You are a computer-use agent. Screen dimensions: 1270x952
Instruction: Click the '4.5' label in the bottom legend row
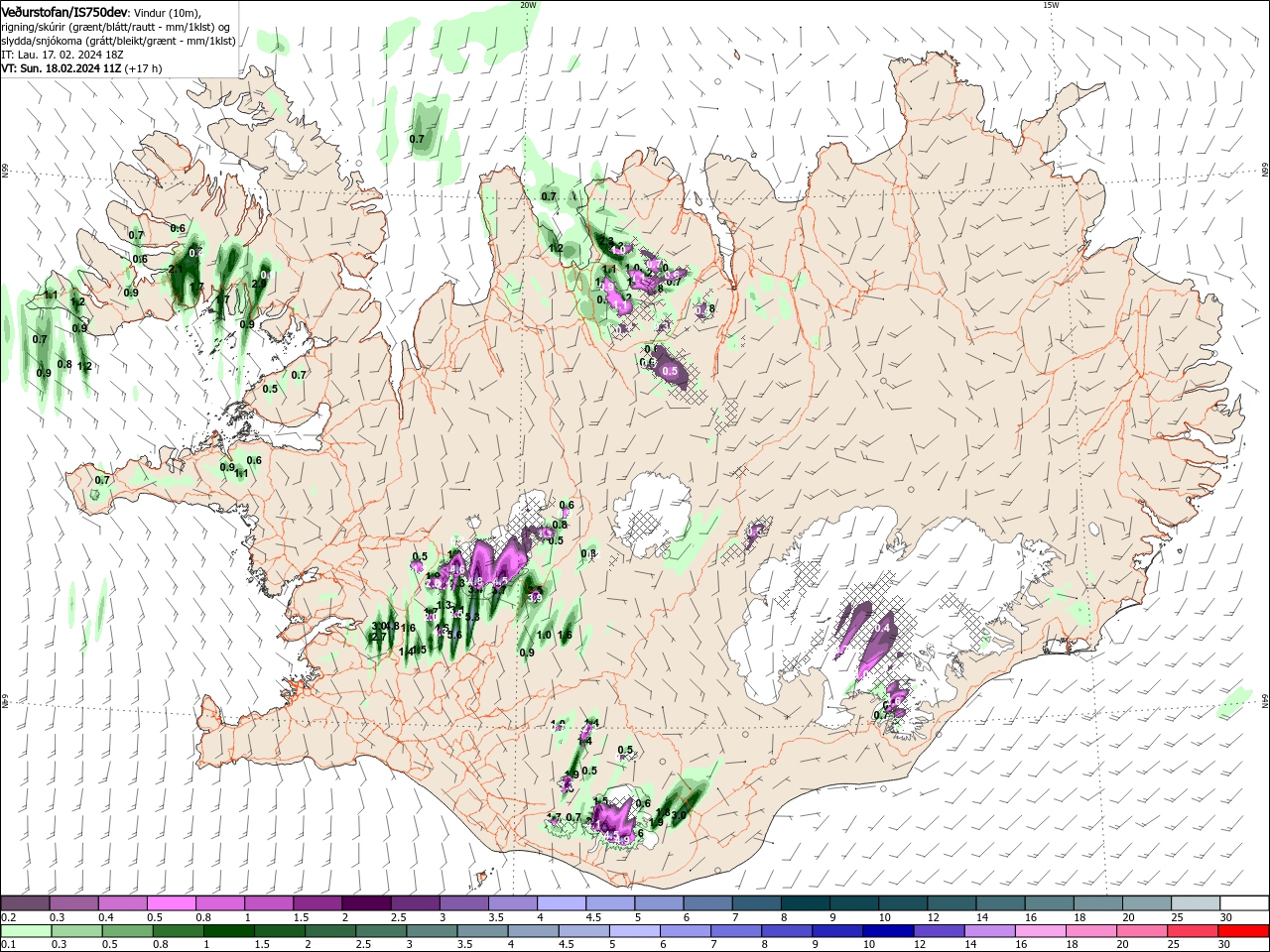point(567,945)
